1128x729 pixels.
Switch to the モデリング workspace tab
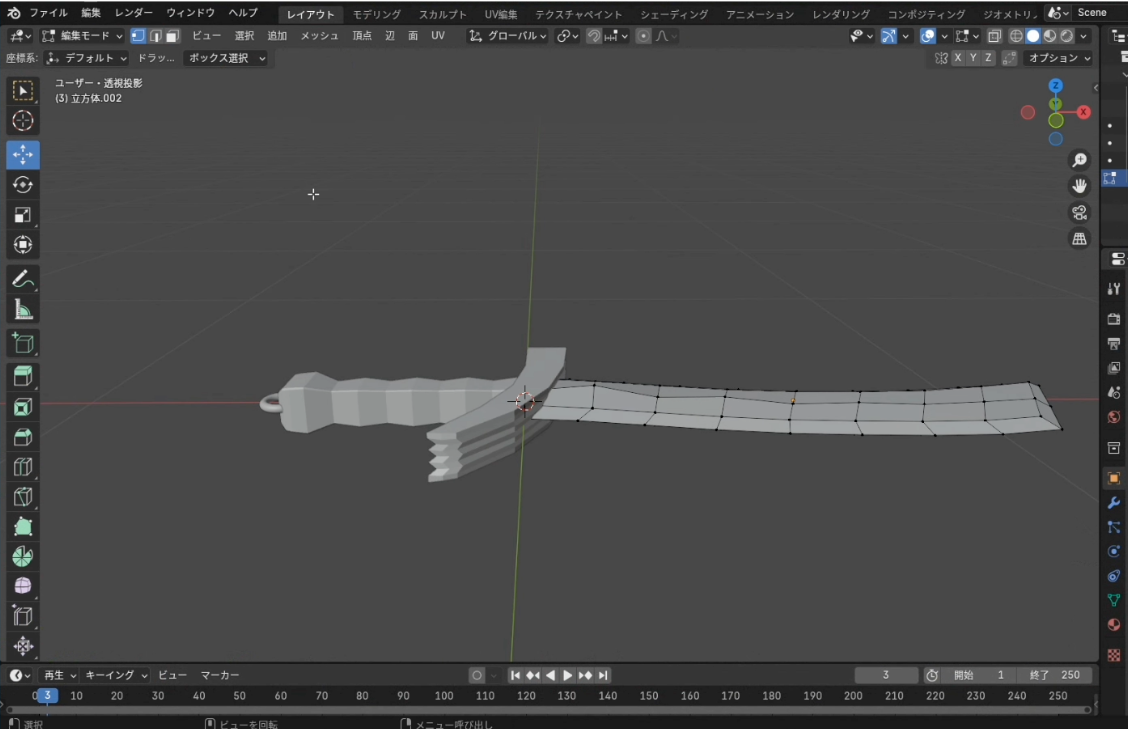(x=376, y=14)
